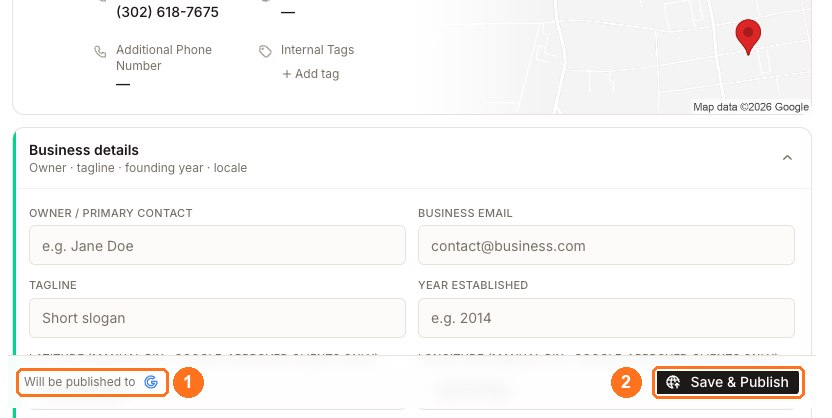Click the tag icon beside Internal Tags
This screenshot has width=832, height=418.
click(265, 51)
